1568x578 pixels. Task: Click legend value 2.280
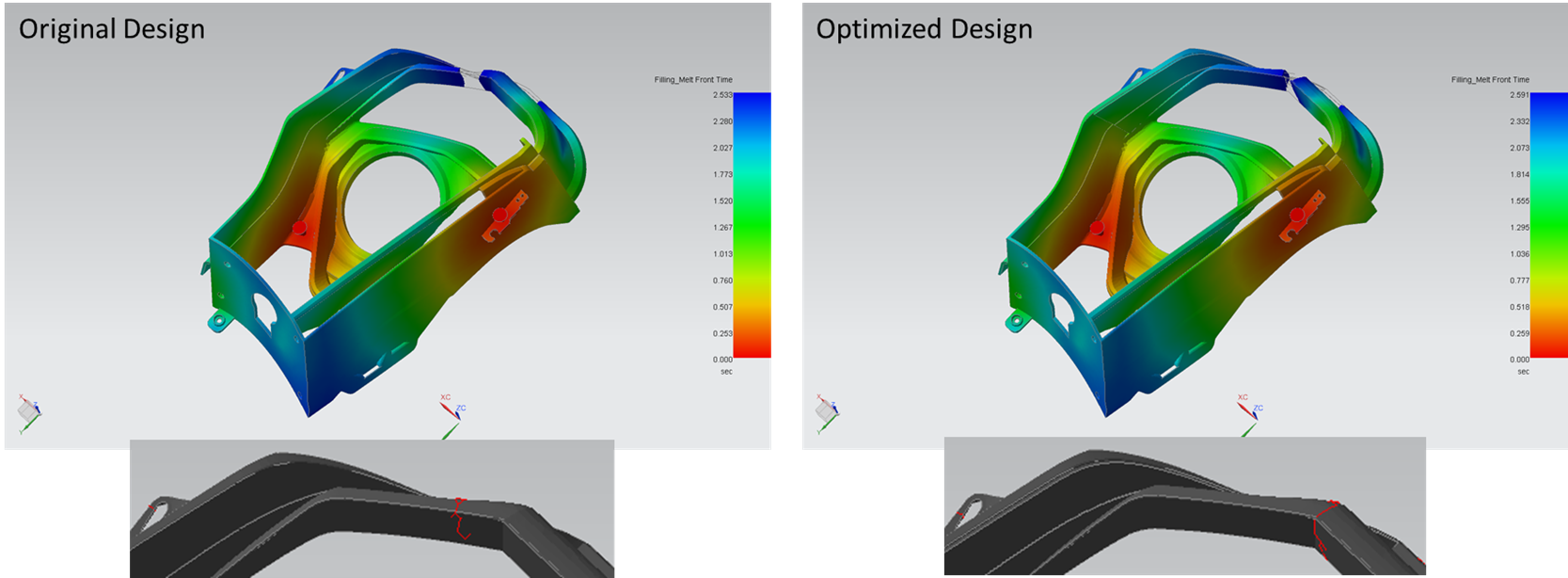[x=722, y=121]
